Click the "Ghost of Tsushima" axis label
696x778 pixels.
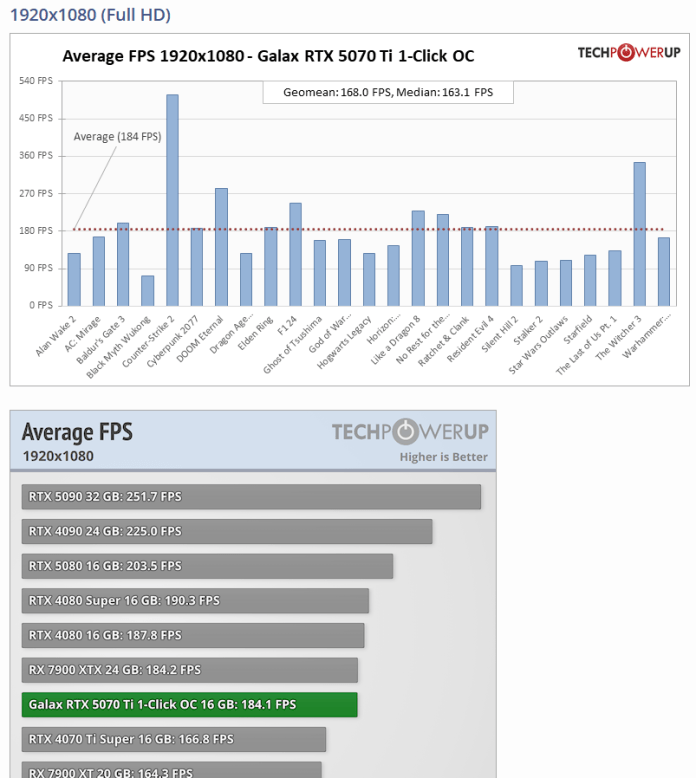tap(293, 345)
